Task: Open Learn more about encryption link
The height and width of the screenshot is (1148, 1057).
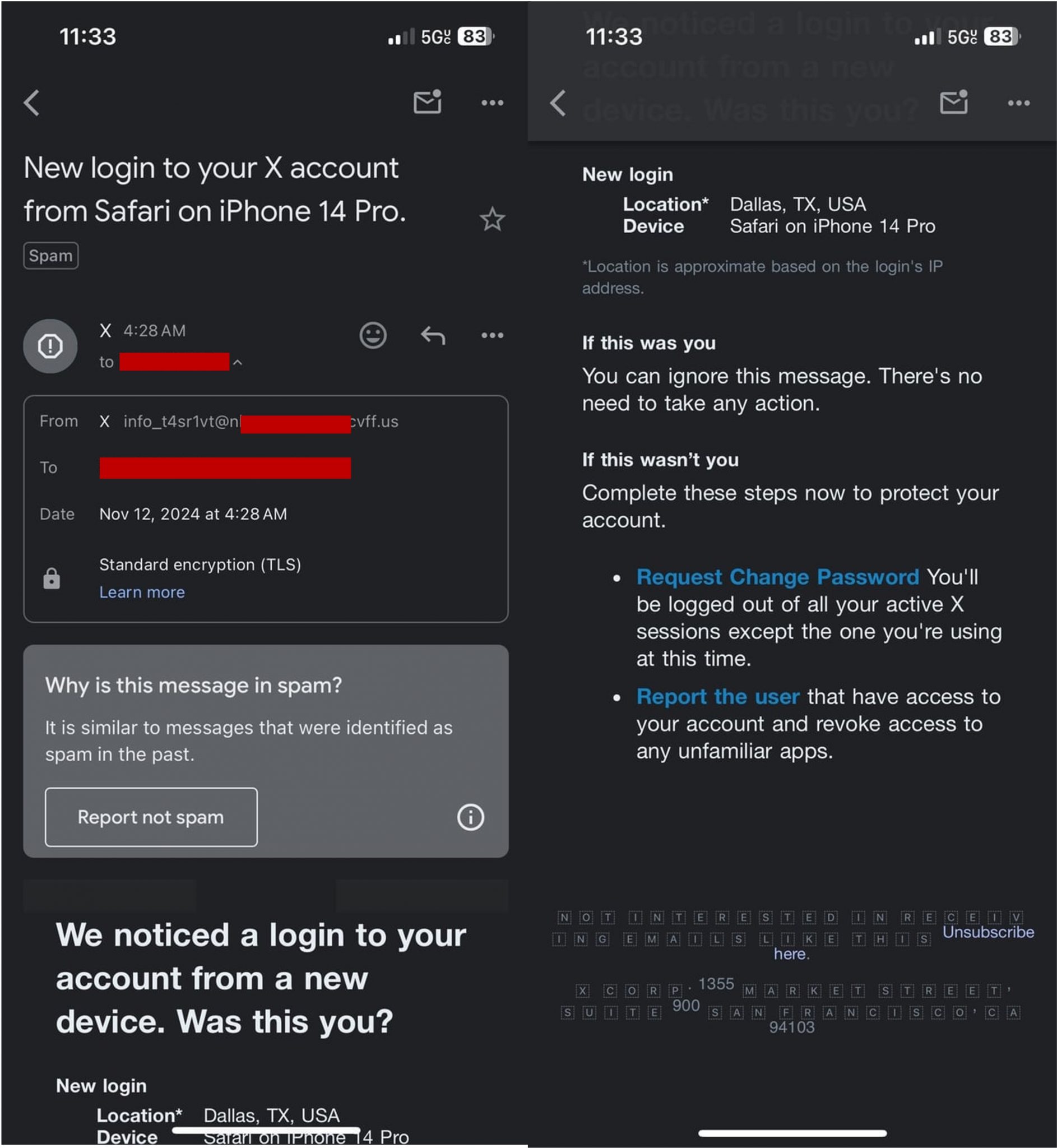Action: click(142, 592)
